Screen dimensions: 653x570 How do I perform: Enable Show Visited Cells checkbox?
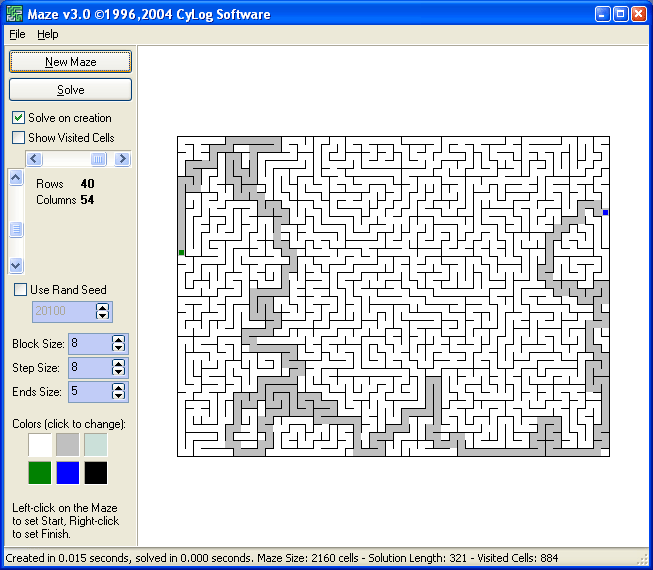pyautogui.click(x=18, y=137)
